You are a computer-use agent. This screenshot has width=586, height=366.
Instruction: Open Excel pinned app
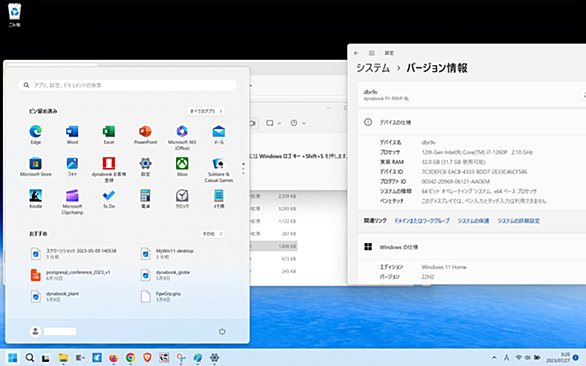109,135
